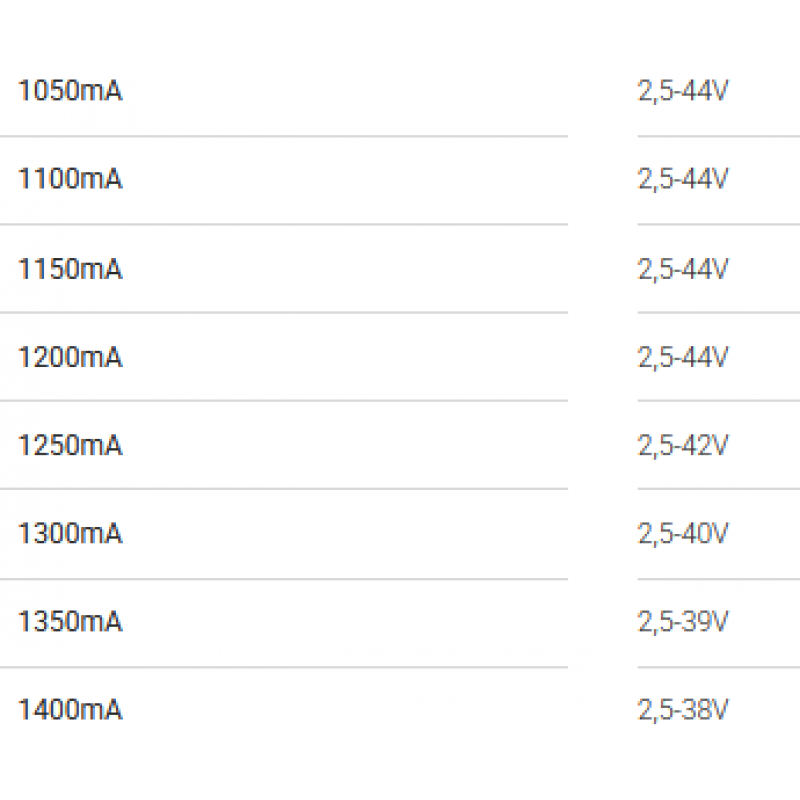The height and width of the screenshot is (800, 800).
Task: Click the separator line under the 2,5-40V value
Action: click(x=718, y=578)
